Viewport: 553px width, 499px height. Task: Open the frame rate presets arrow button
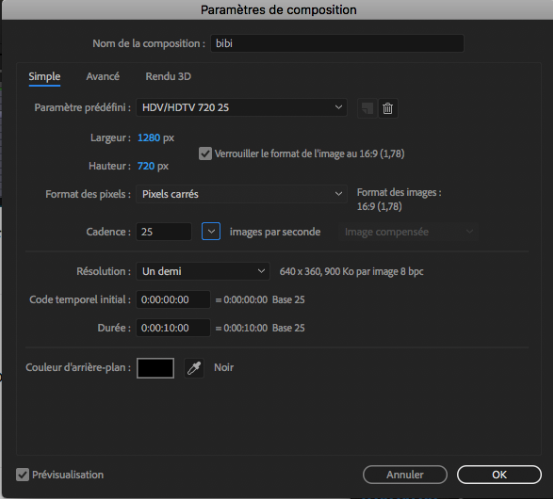point(211,231)
